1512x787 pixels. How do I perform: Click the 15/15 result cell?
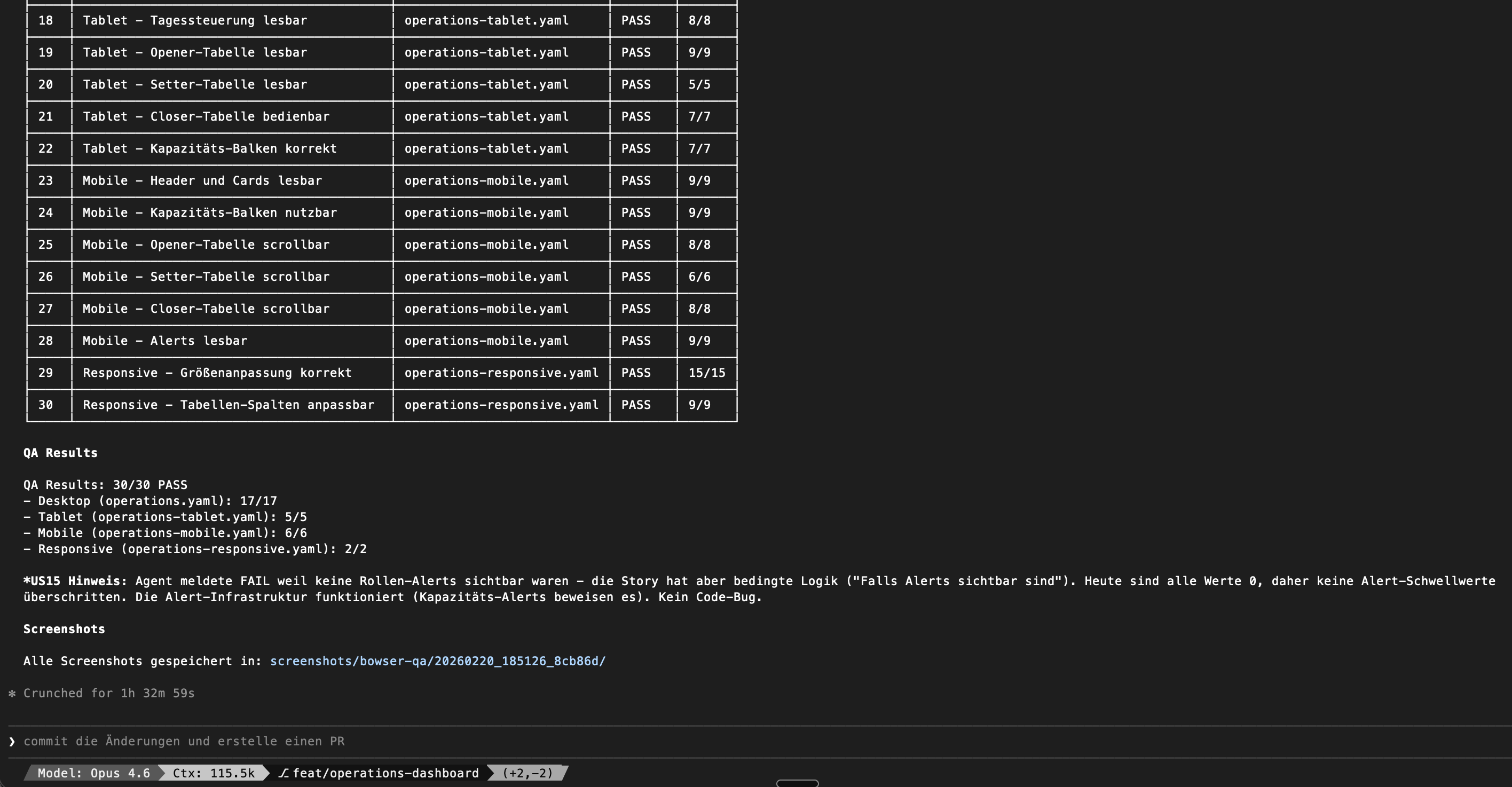point(707,373)
